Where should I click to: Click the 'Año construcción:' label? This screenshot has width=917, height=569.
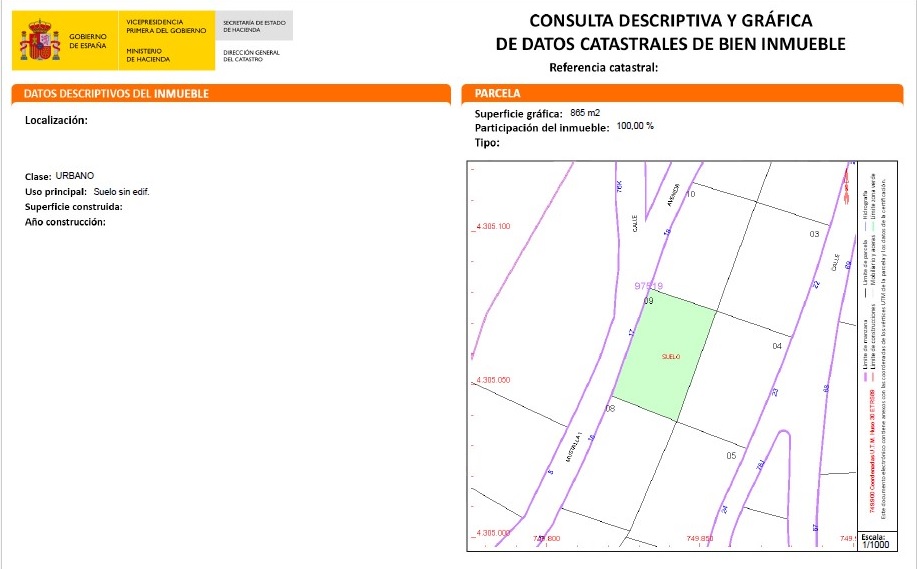tap(65, 222)
